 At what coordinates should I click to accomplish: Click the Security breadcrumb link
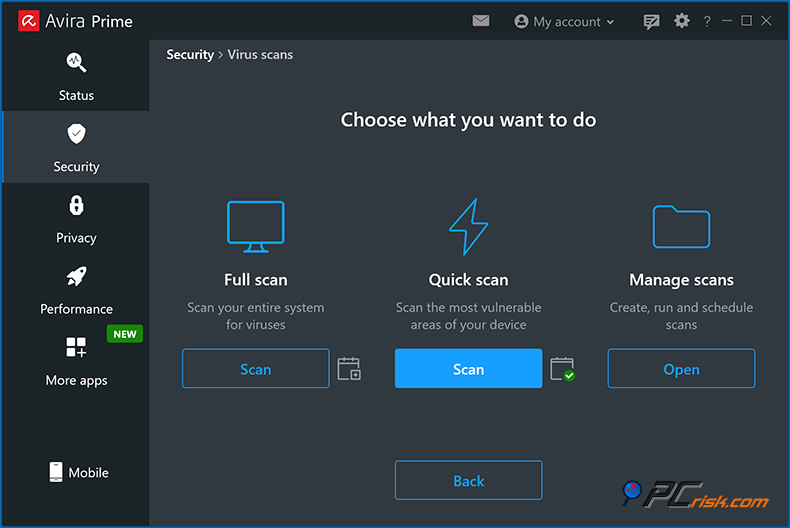pyautogui.click(x=190, y=55)
